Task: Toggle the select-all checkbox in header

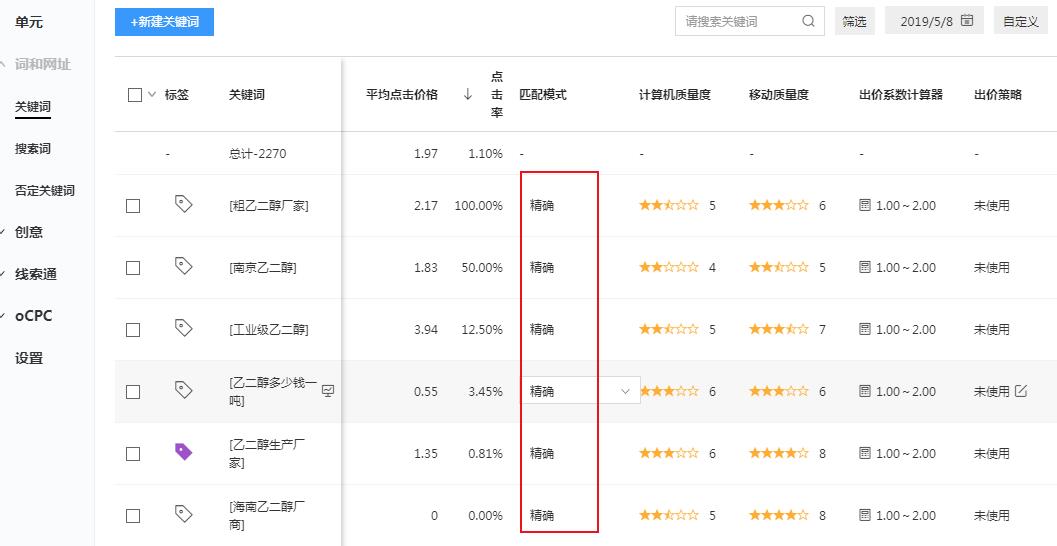Action: coord(135,95)
